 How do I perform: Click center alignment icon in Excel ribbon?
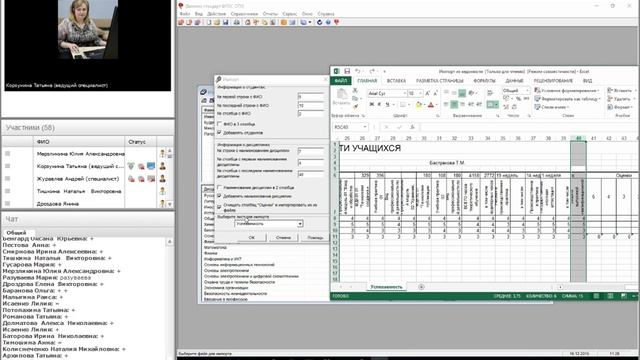(453, 104)
